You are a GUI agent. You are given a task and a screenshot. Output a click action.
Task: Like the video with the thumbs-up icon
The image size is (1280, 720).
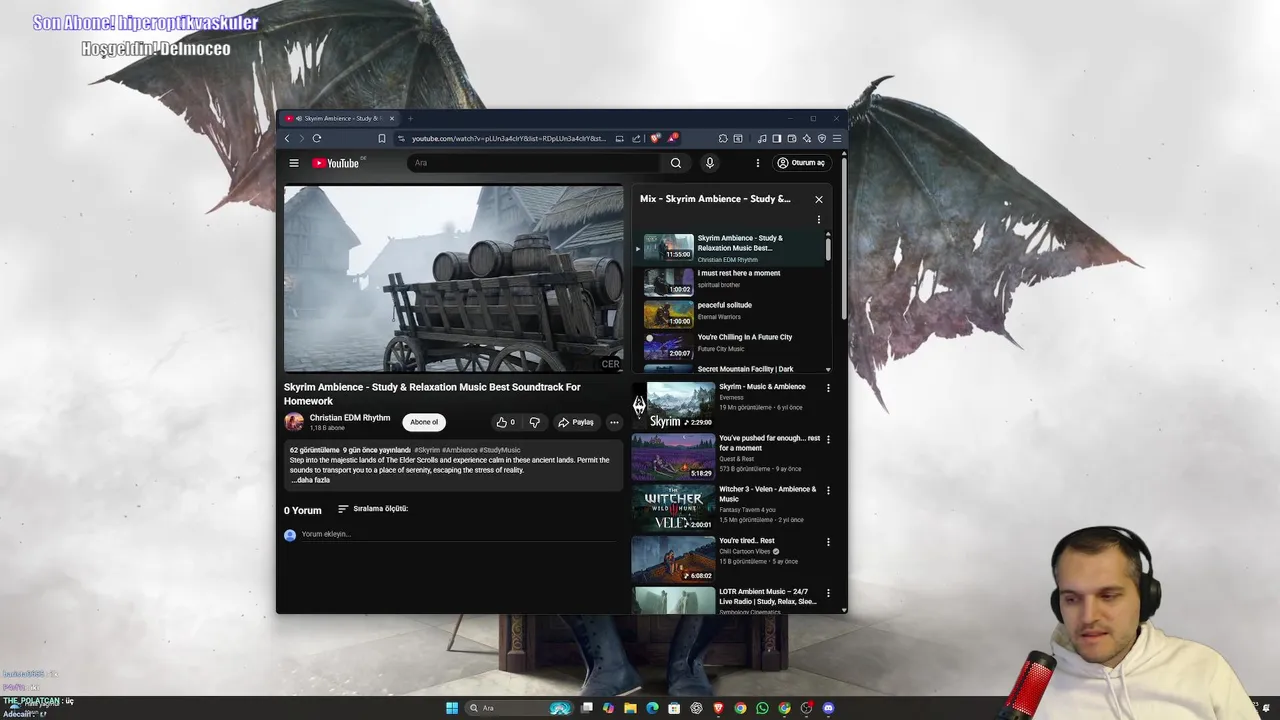pyautogui.click(x=506, y=422)
